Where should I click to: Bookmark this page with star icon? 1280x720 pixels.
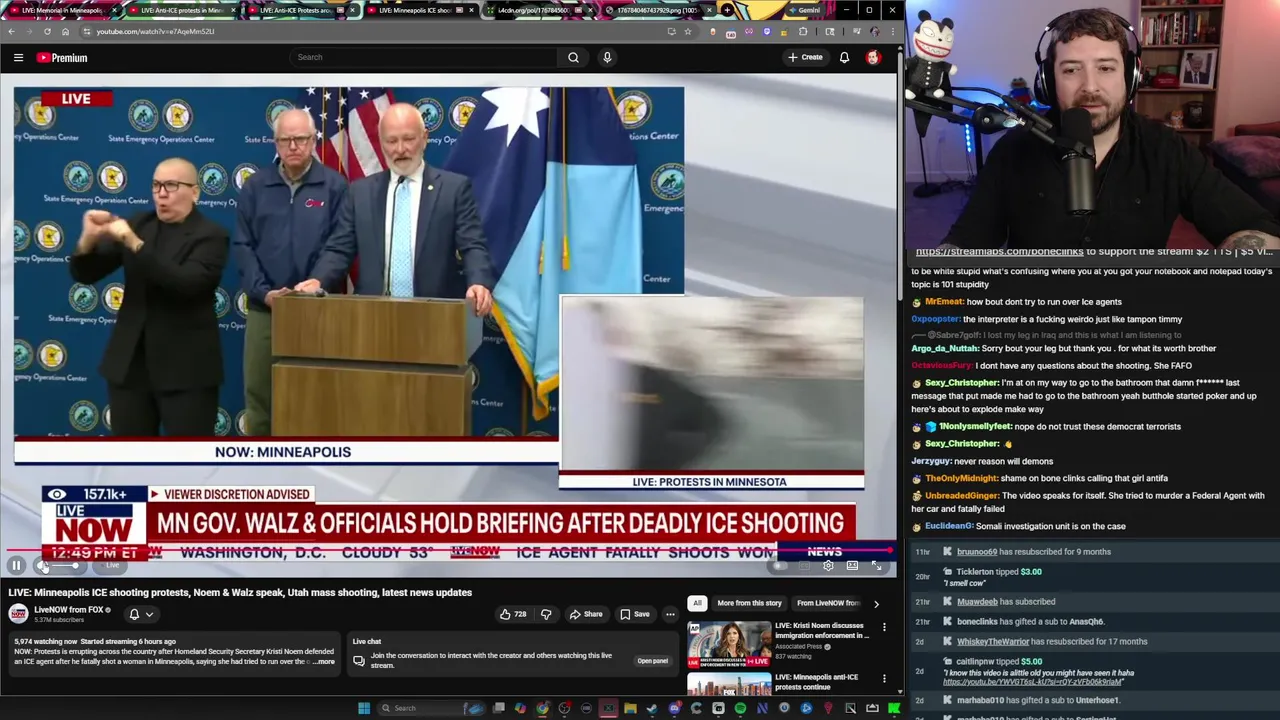pos(688,31)
